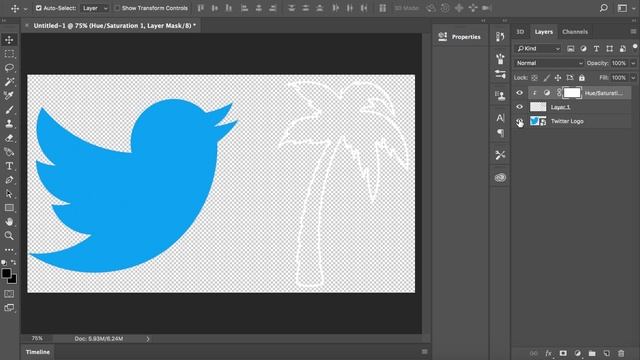This screenshot has height=360, width=640.
Task: Add a layer style fx button
Action: coord(548,353)
